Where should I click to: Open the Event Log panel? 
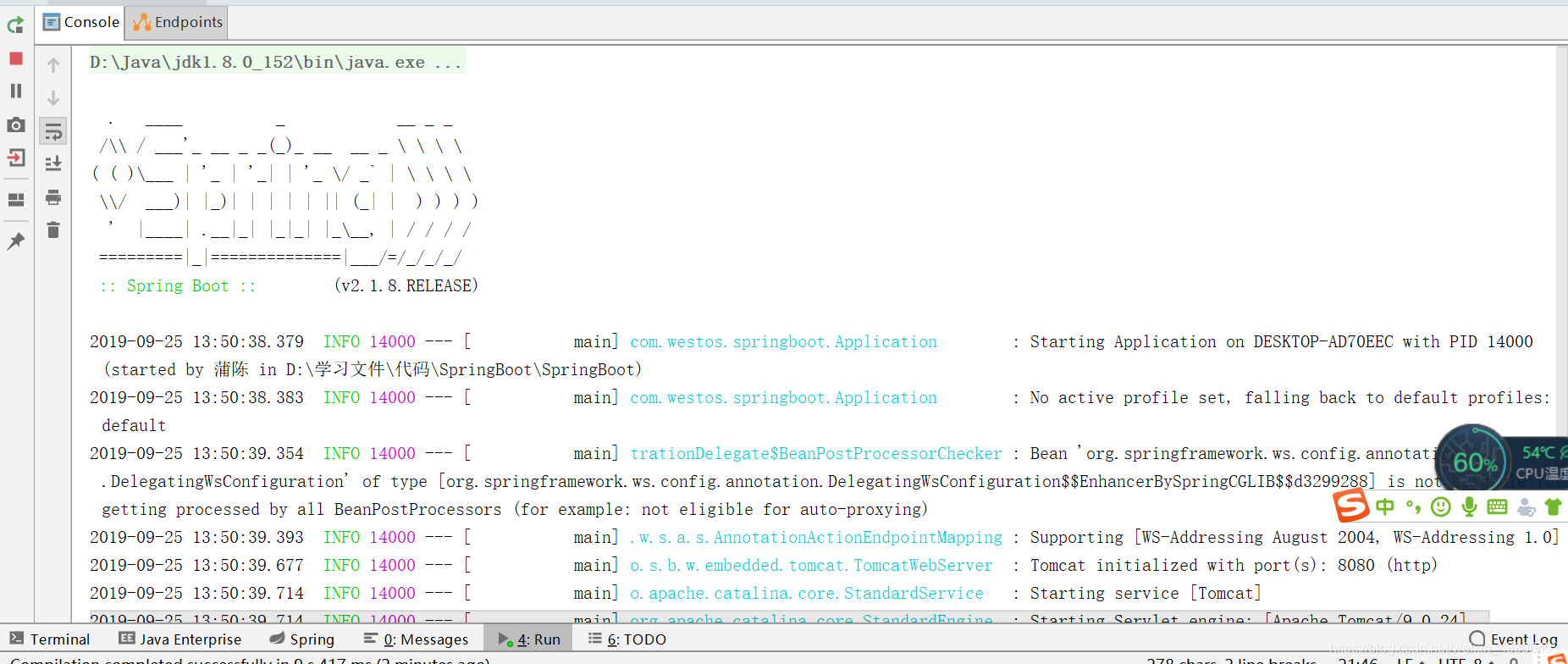point(1514,639)
